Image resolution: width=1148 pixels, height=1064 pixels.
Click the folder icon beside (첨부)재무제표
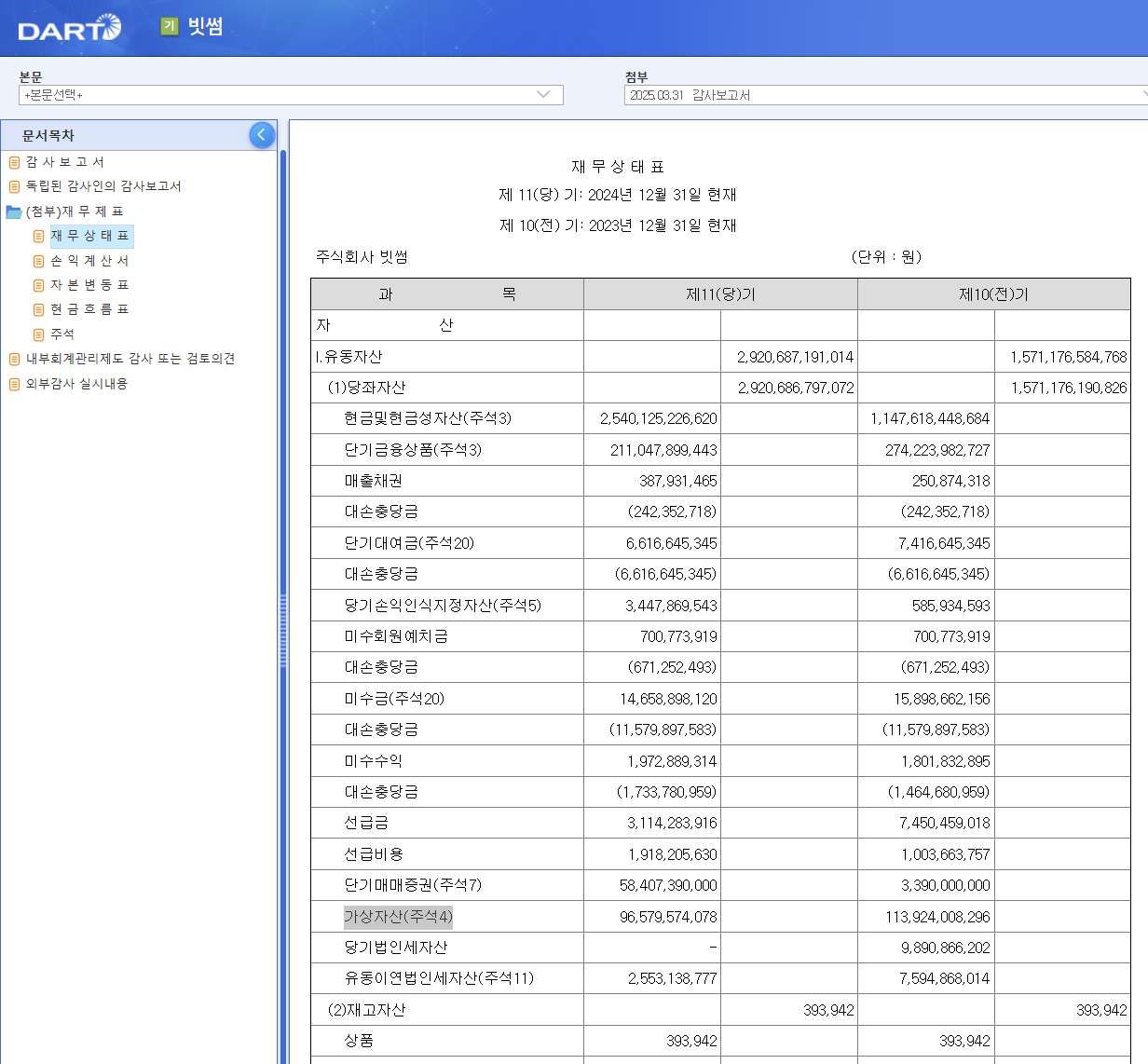(13, 211)
